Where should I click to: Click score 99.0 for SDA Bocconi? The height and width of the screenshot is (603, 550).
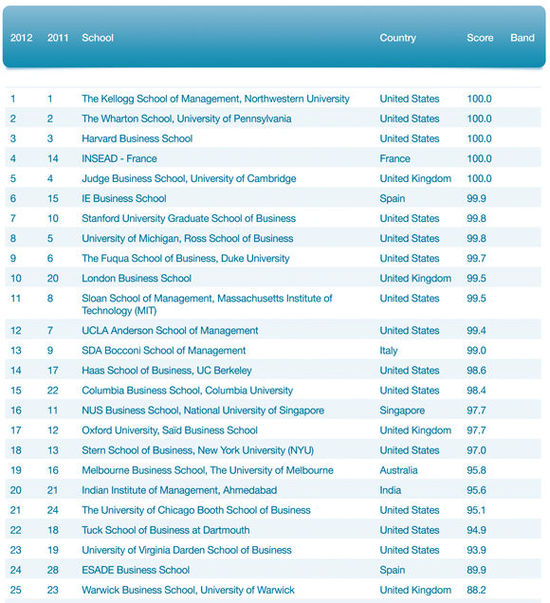point(476,351)
